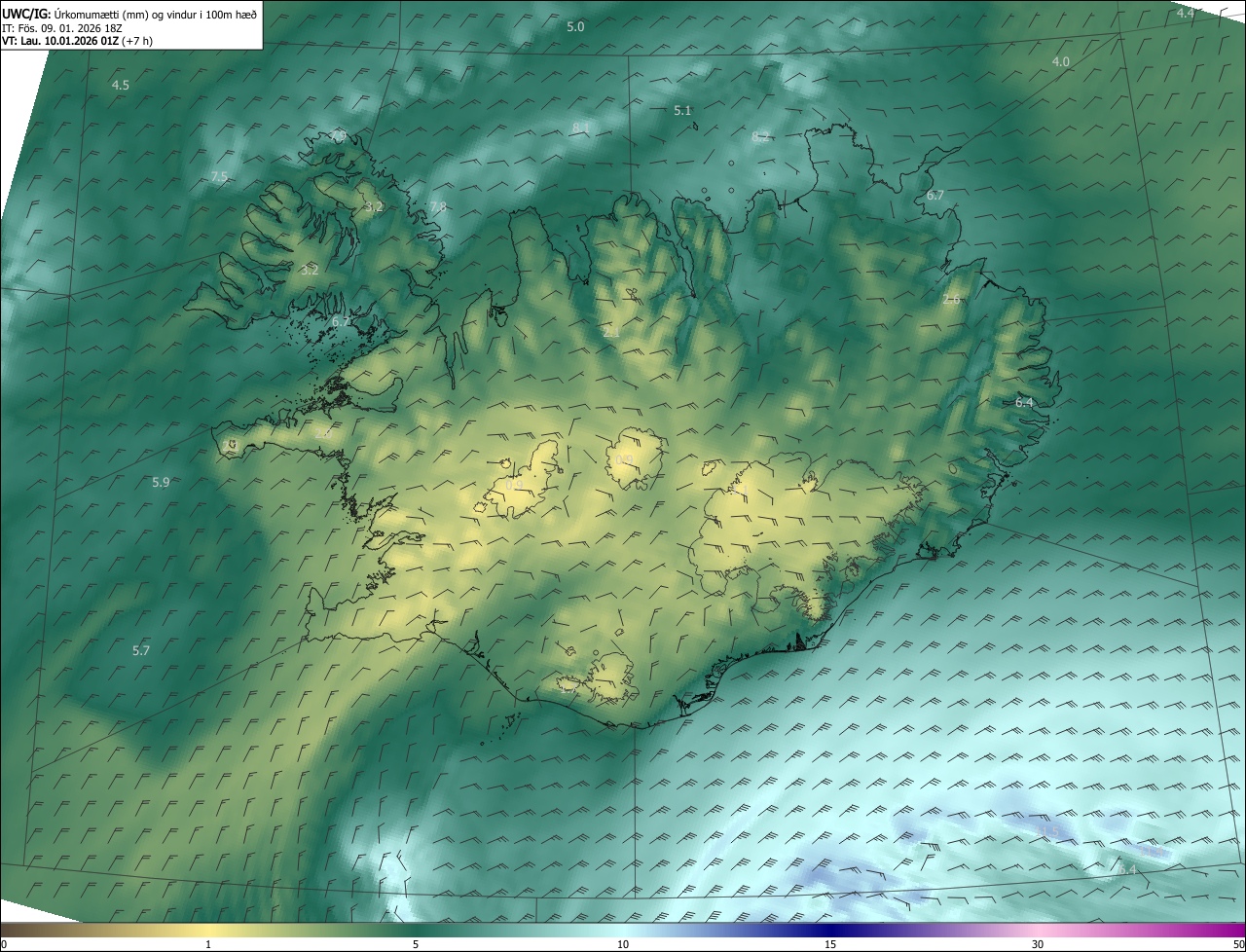Click the '4.5' value label
1246x952 pixels.
[x=120, y=86]
